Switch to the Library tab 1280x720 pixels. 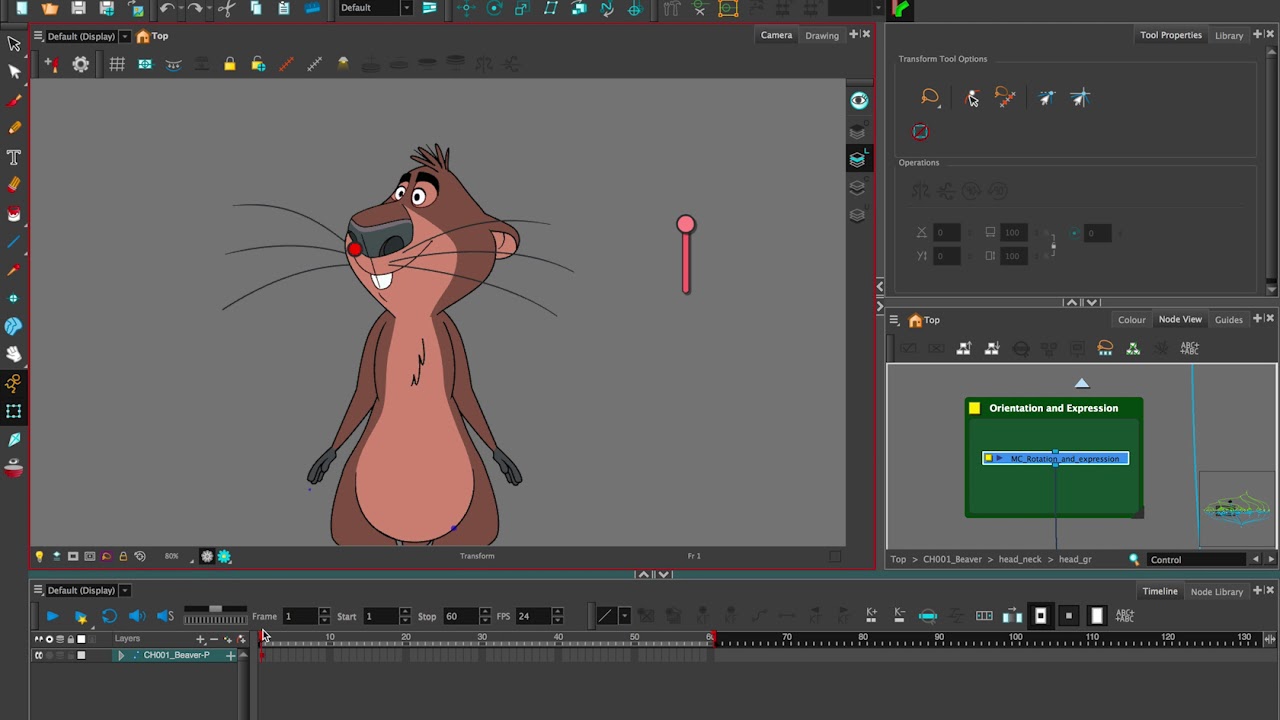(x=1228, y=36)
